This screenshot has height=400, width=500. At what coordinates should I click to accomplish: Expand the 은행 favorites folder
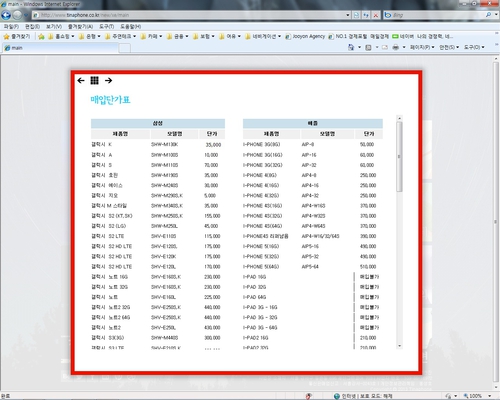coord(90,36)
